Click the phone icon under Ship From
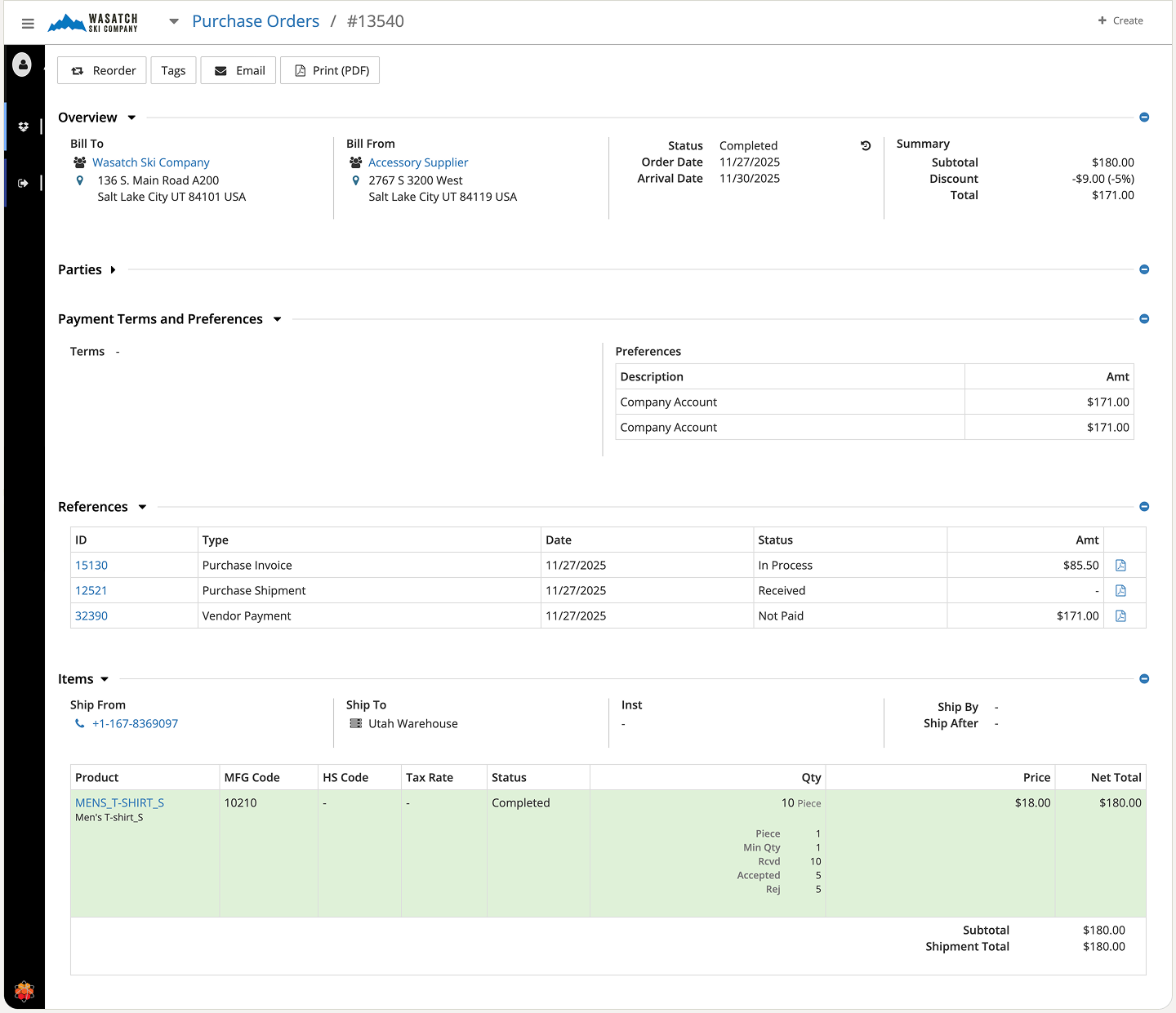Screen dimensions: 1176x1013 tap(80, 724)
